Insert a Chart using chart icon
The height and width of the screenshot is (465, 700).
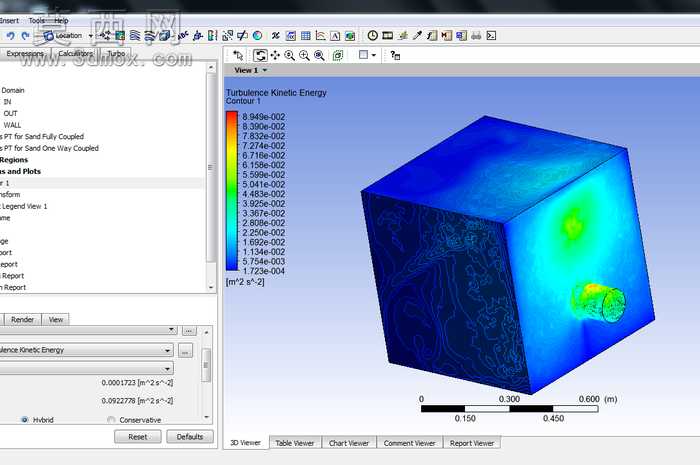[x=321, y=36]
